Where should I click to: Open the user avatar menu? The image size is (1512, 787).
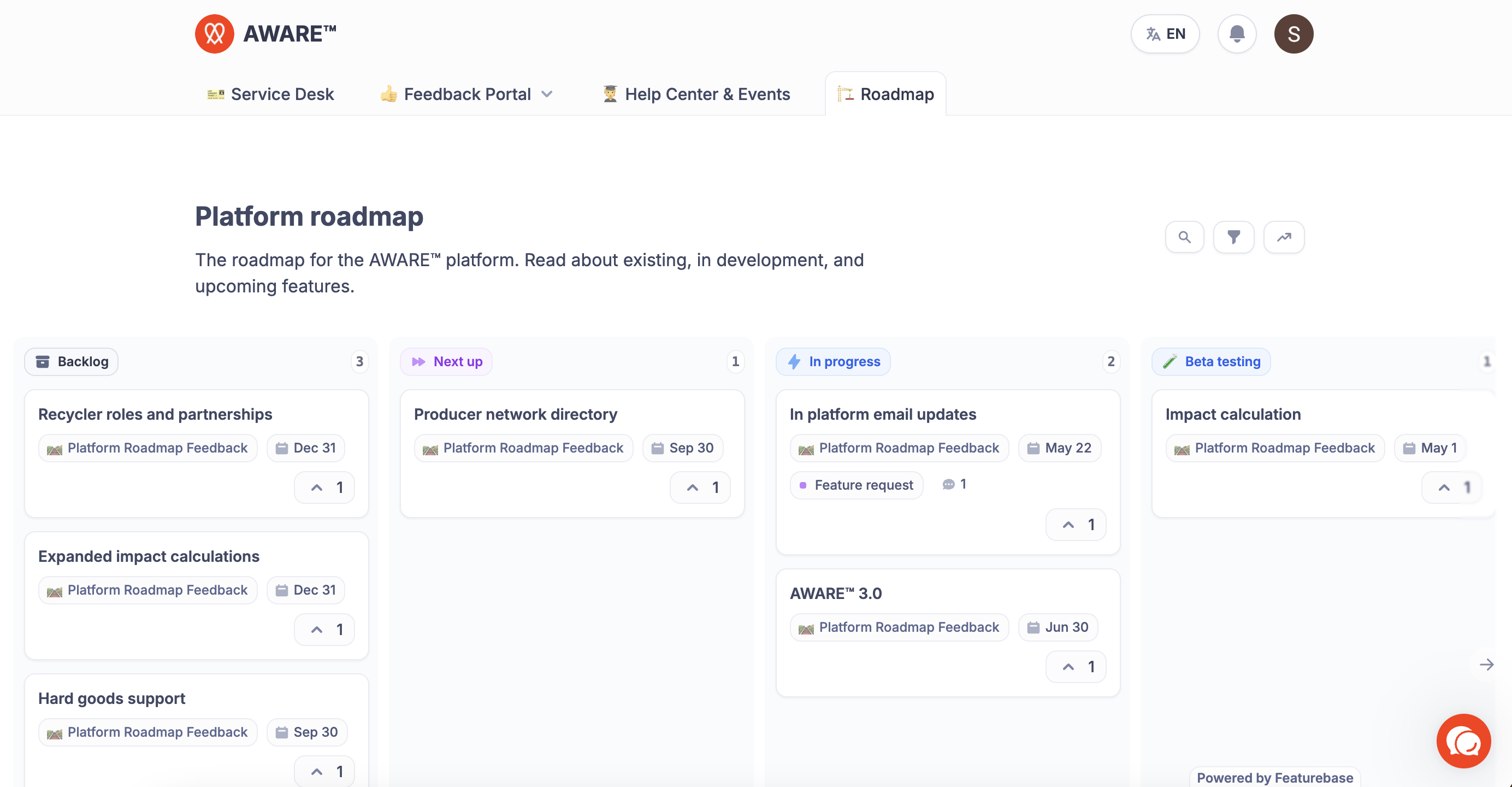tap(1294, 33)
